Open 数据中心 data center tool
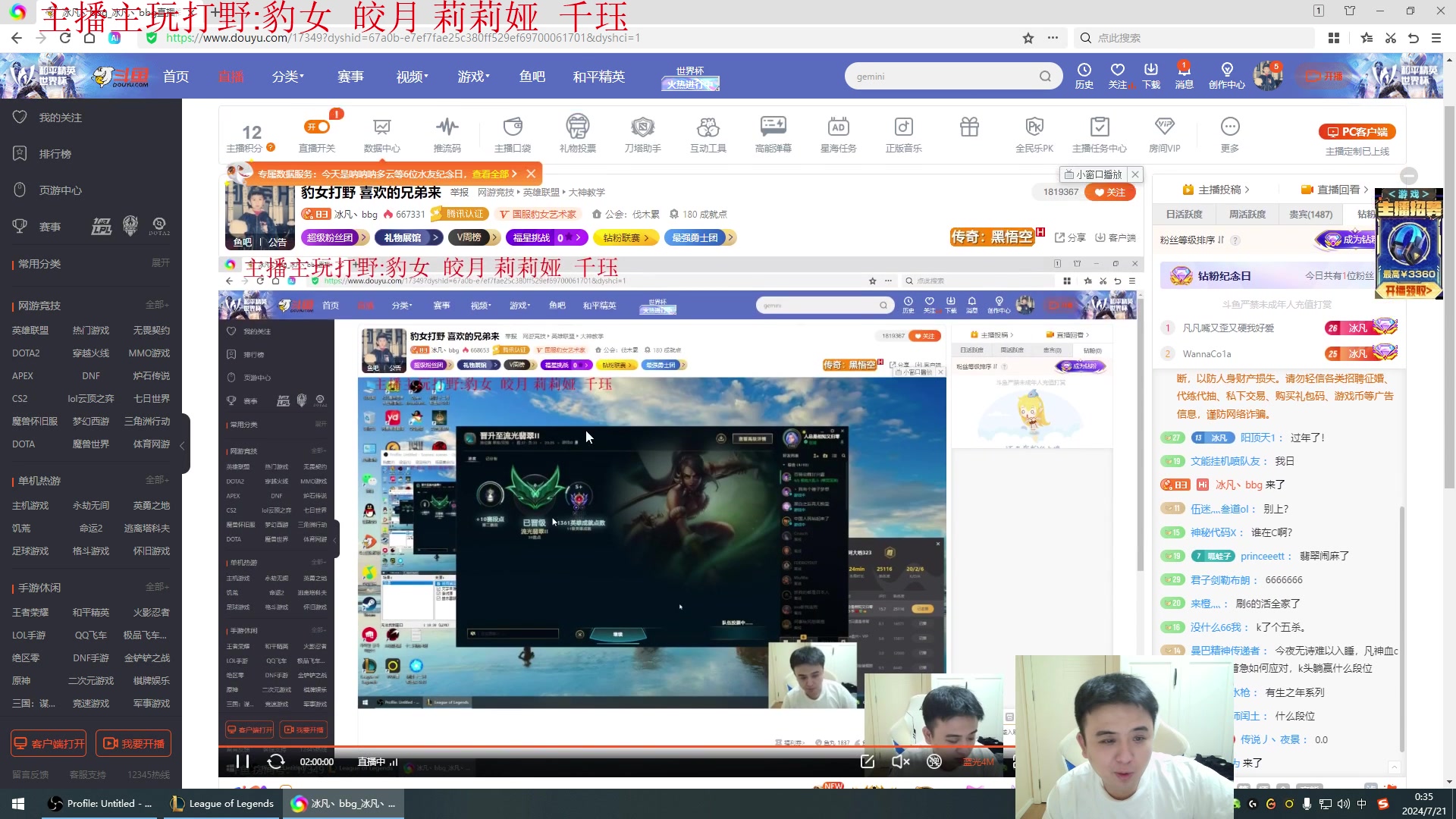 point(381,134)
